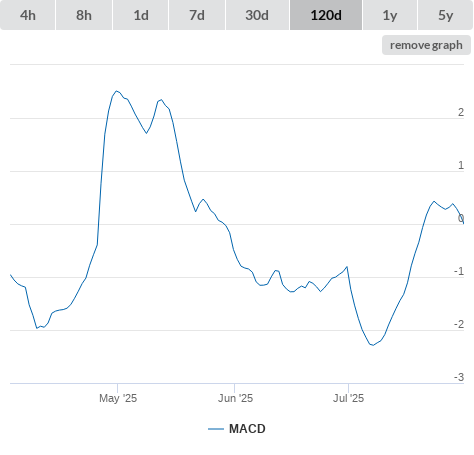The image size is (474, 455).
Task: Click the blue MACD legend line swatch
Action: (x=216, y=429)
